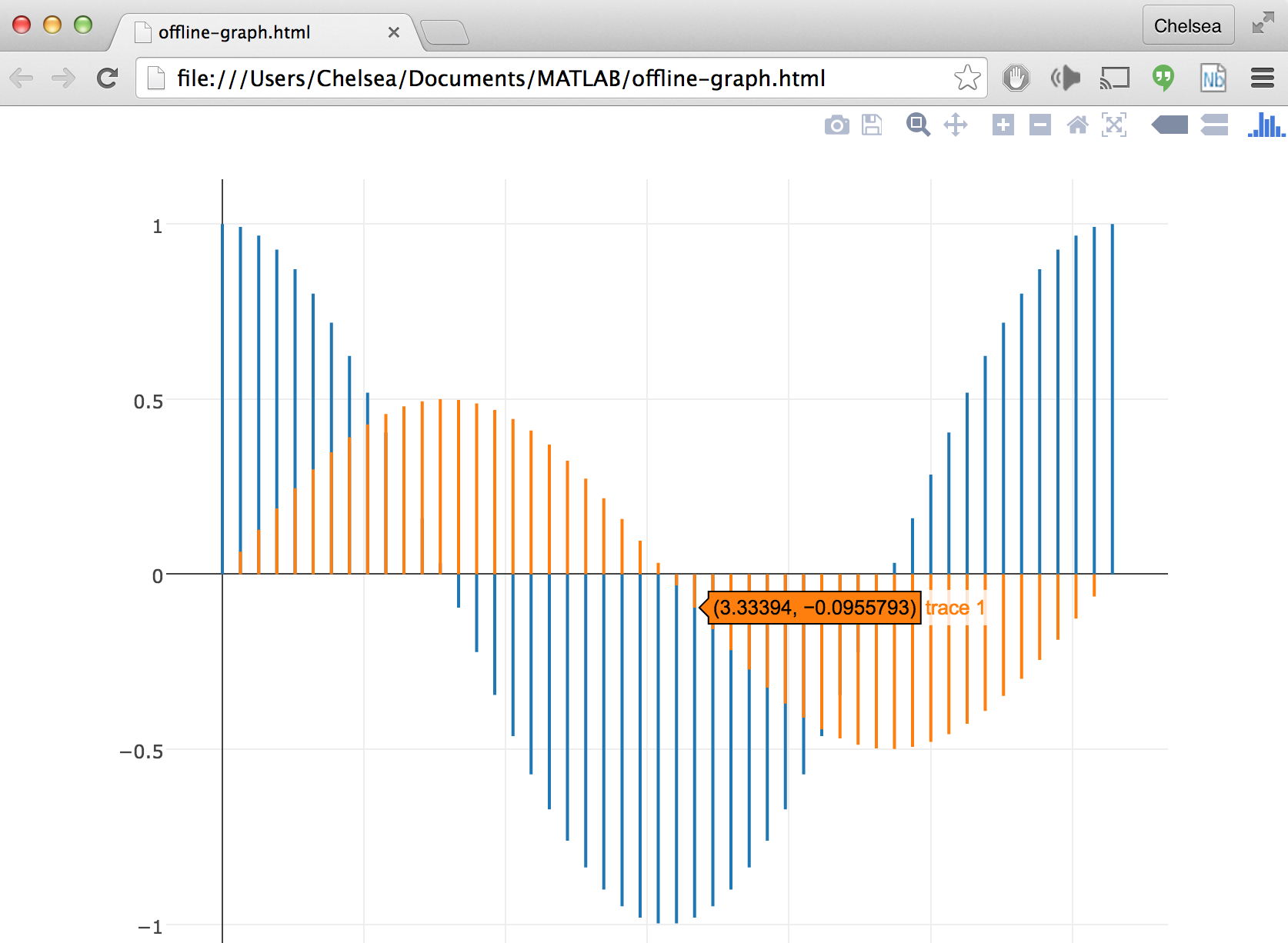
Task: Enable compare data on hover mode
Action: (x=1213, y=125)
